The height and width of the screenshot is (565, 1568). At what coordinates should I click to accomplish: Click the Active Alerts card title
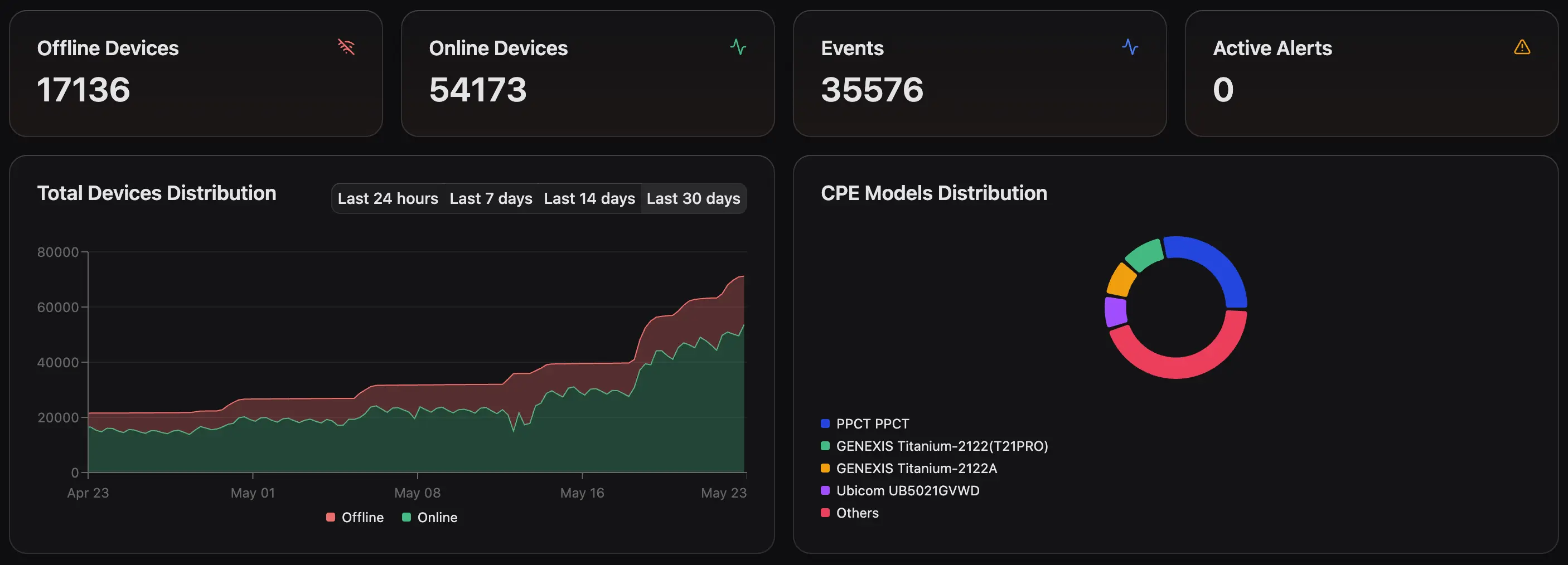click(x=1272, y=48)
